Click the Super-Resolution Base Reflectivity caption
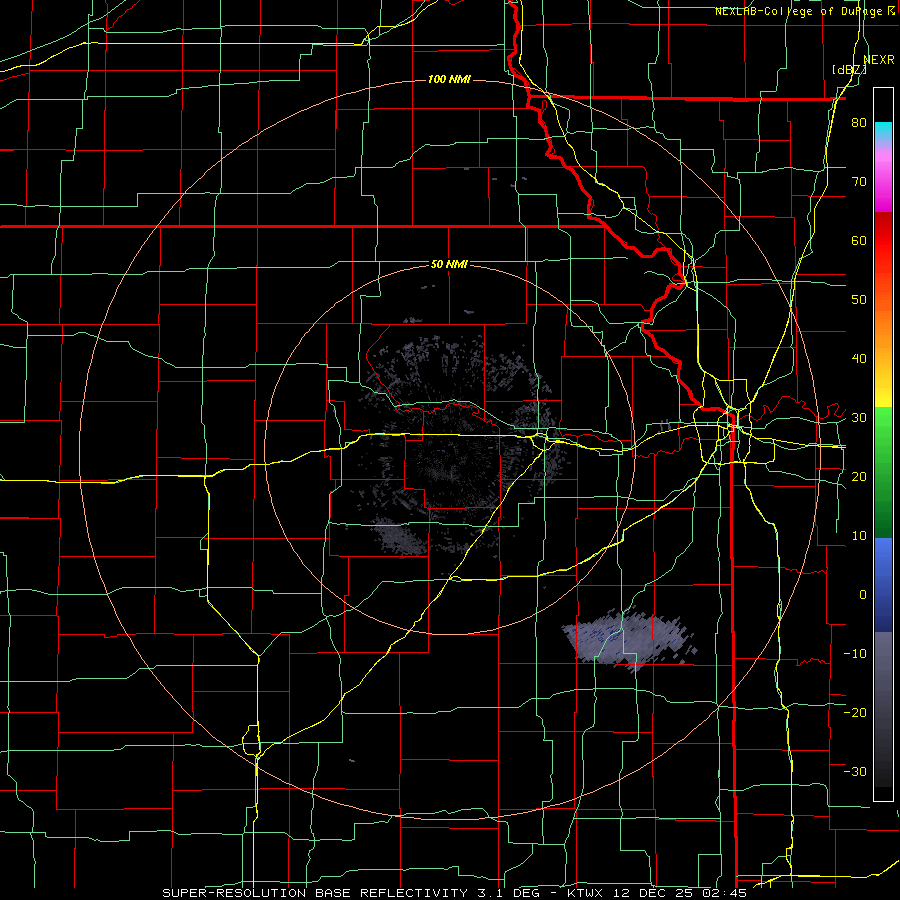900x900 pixels. 315,893
